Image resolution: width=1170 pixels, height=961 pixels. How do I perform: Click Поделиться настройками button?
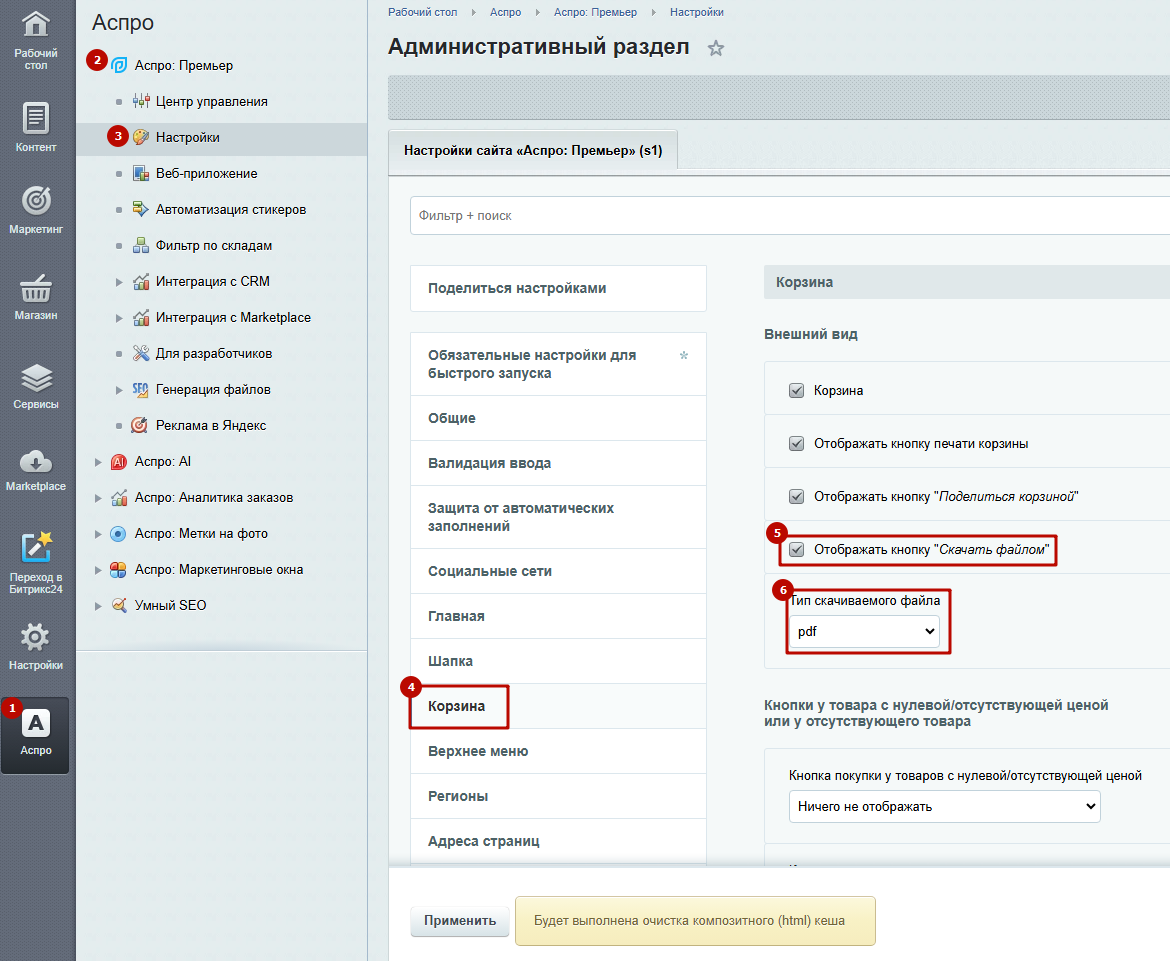pos(558,288)
